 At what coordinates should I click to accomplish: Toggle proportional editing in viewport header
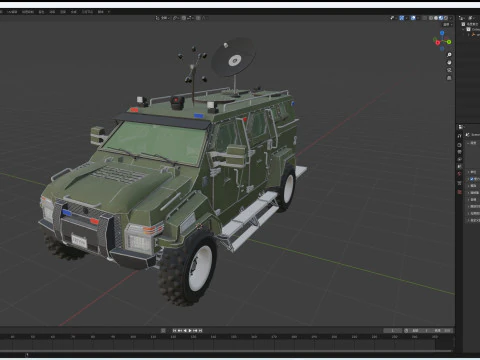198,18
